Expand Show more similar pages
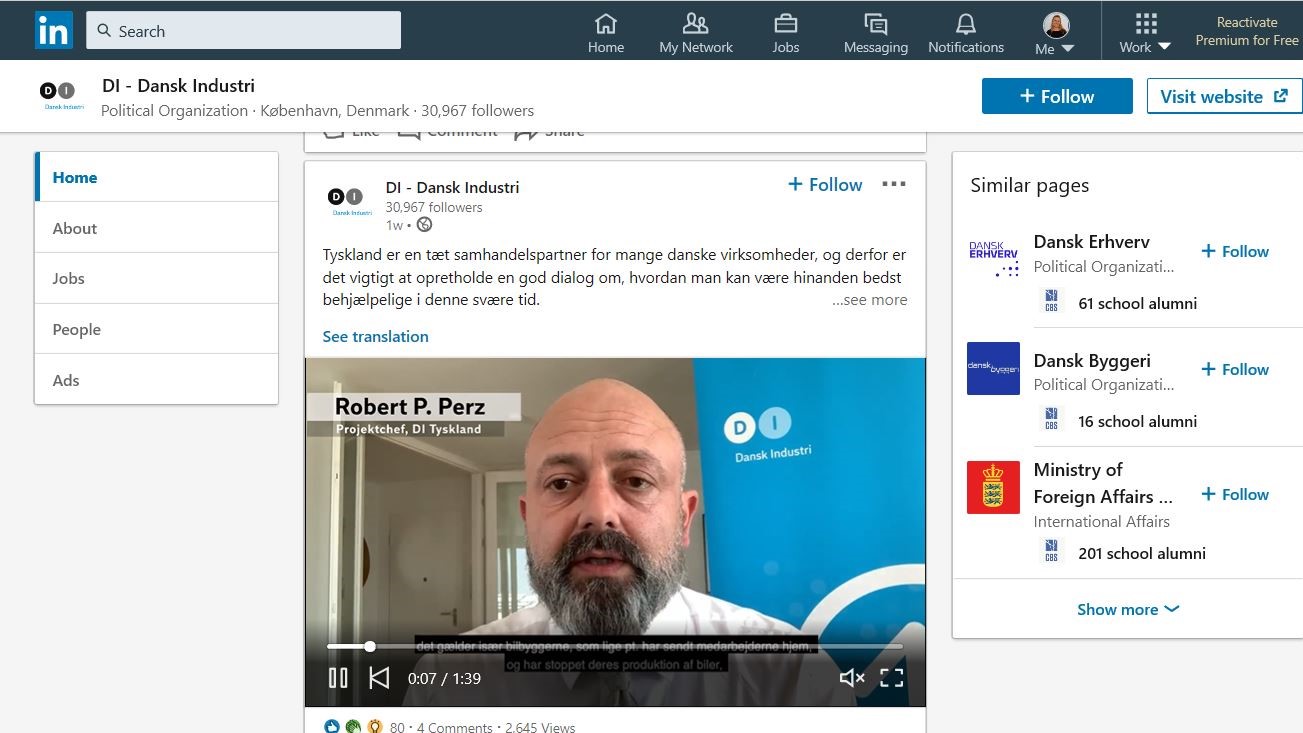1303x733 pixels. coord(1128,609)
